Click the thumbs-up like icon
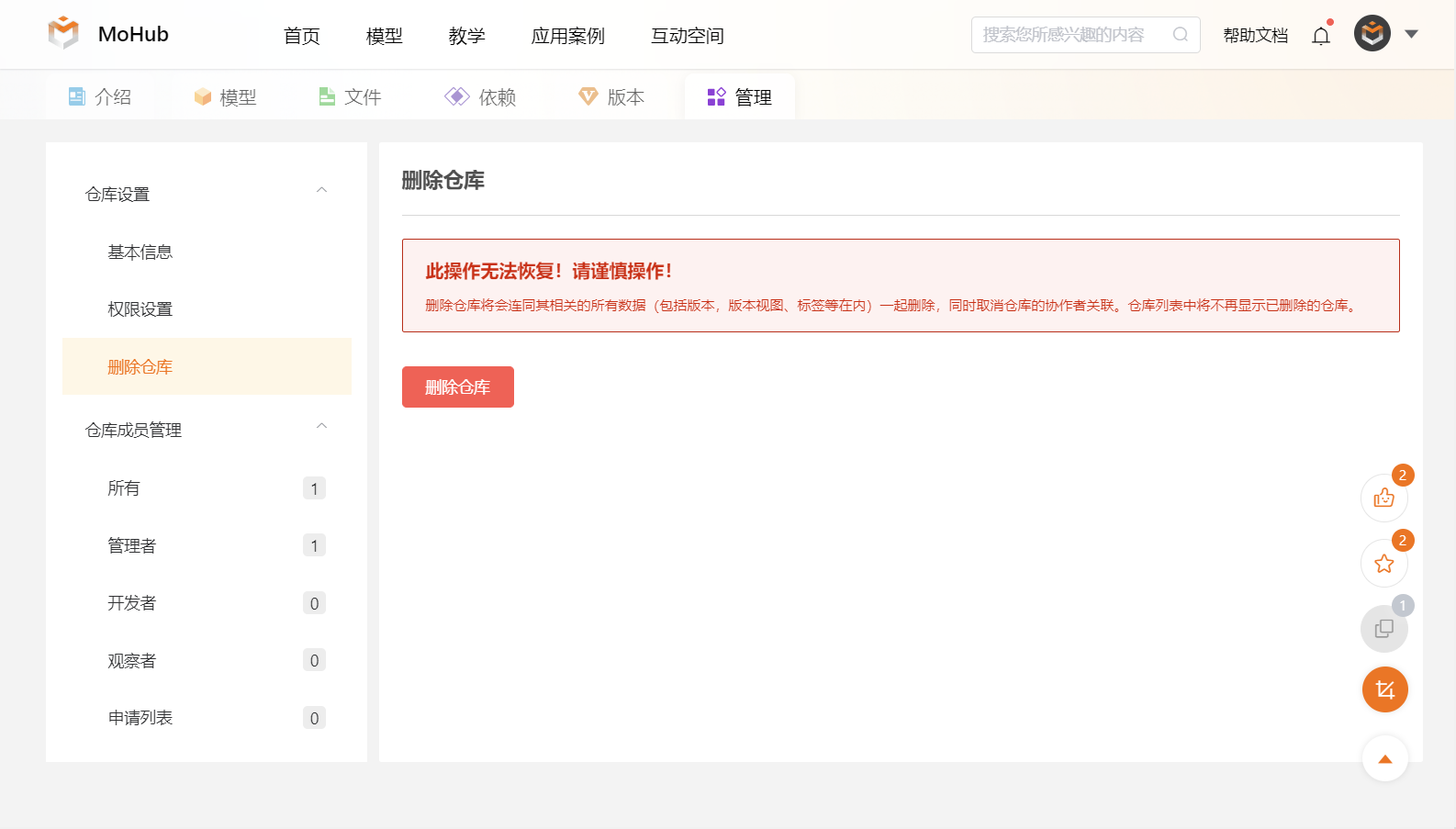1456x829 pixels. click(x=1384, y=498)
